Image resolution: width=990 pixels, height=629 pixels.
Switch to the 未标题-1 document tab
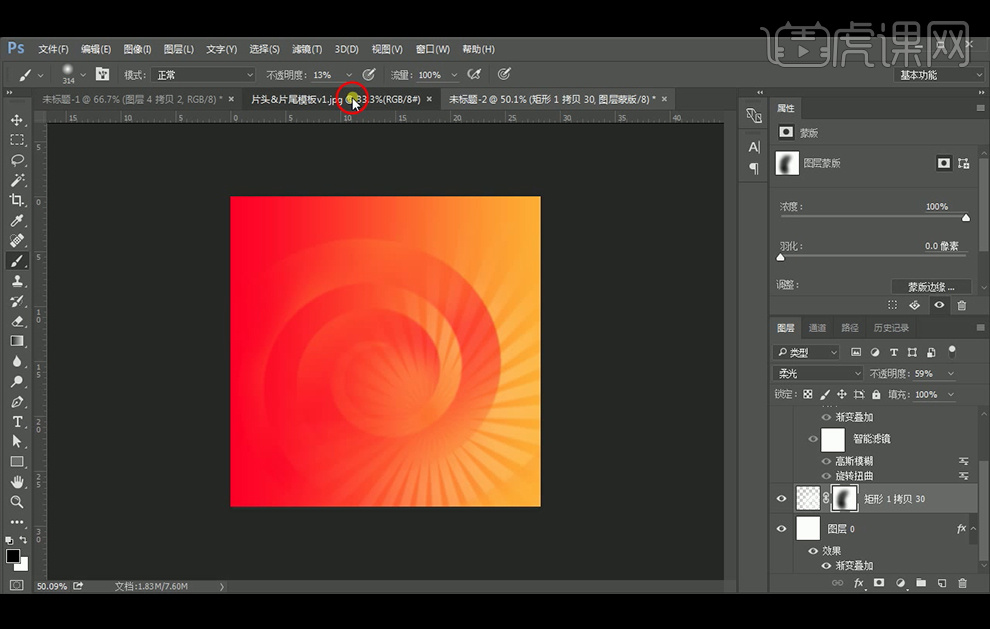pyautogui.click(x=130, y=99)
